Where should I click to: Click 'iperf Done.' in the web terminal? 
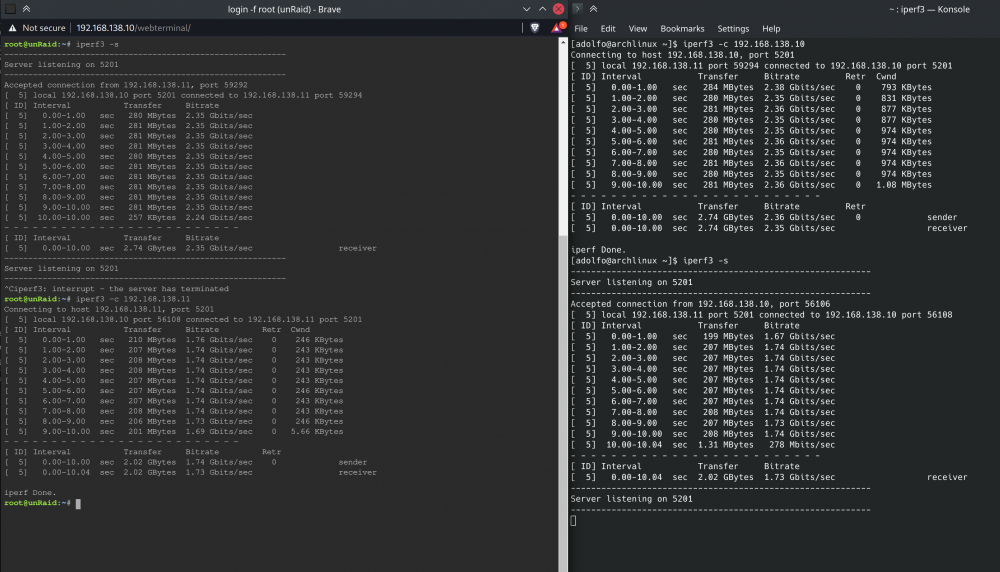coord(30,493)
